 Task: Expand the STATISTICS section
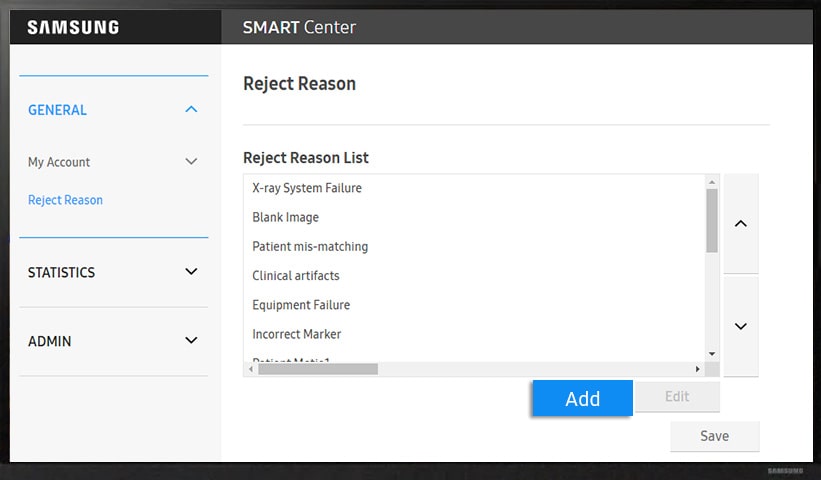point(191,272)
